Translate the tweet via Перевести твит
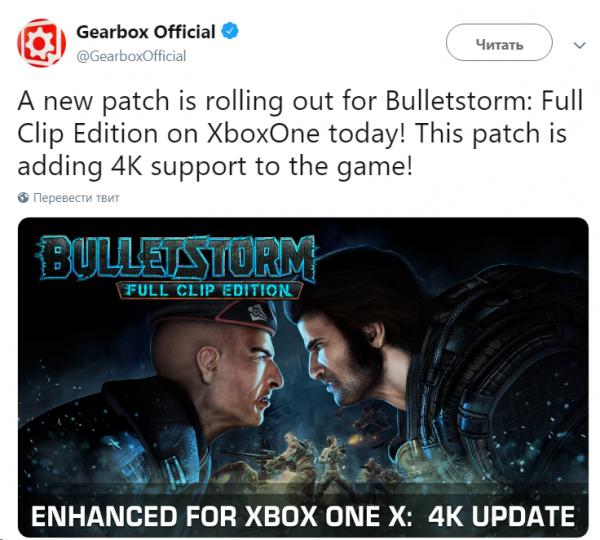Screen dimensions: 600x540 76,197
